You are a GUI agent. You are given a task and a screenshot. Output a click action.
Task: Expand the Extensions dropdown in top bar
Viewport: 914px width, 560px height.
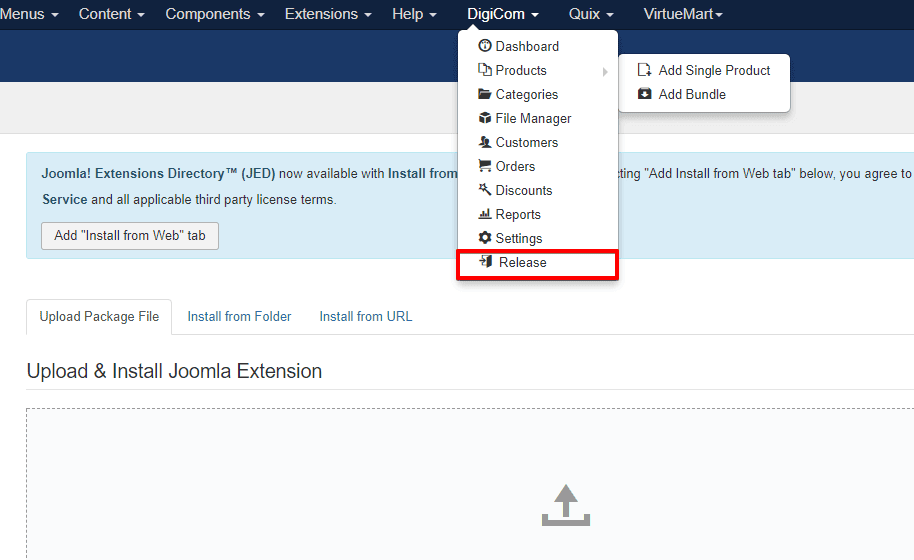328,14
